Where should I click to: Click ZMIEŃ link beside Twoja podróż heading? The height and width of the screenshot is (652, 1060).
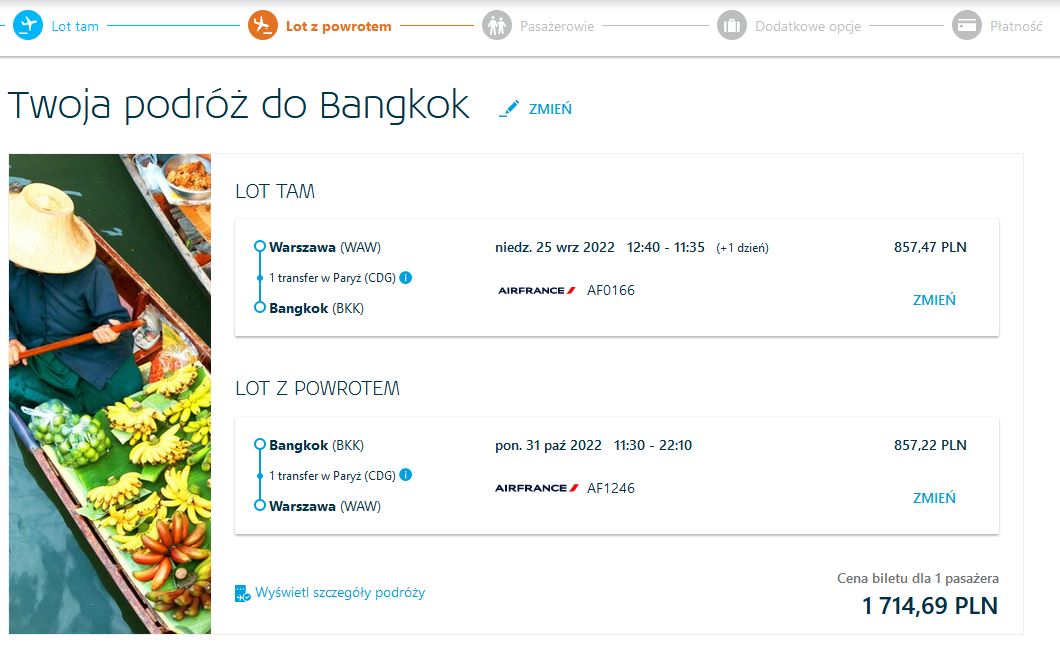(550, 109)
